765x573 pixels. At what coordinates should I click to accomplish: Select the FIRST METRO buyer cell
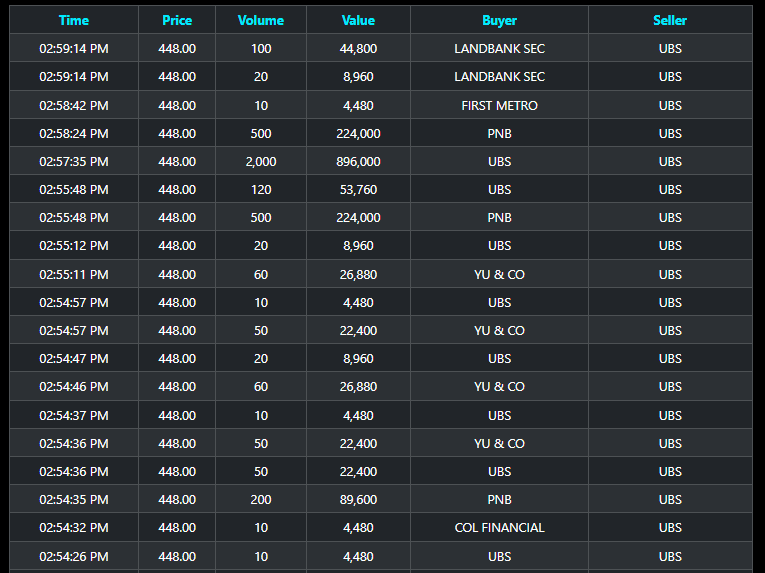(x=499, y=105)
